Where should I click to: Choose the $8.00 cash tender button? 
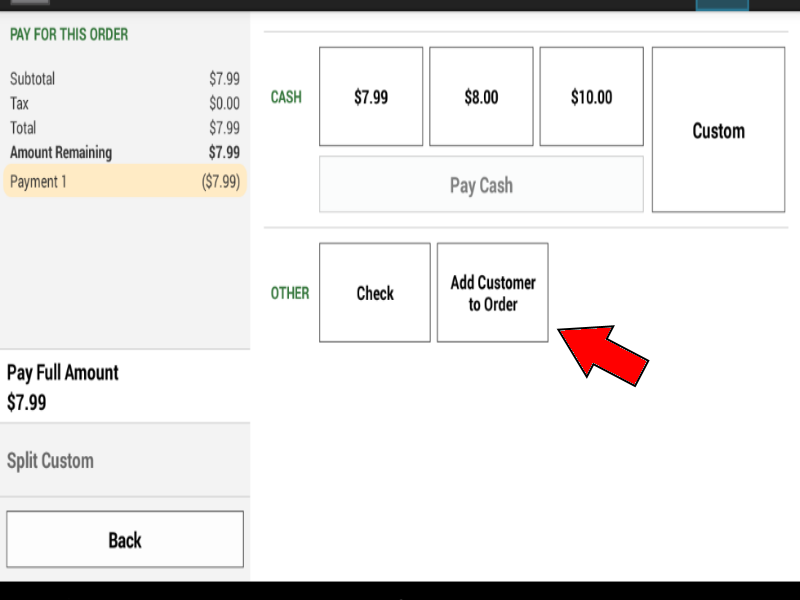481,96
